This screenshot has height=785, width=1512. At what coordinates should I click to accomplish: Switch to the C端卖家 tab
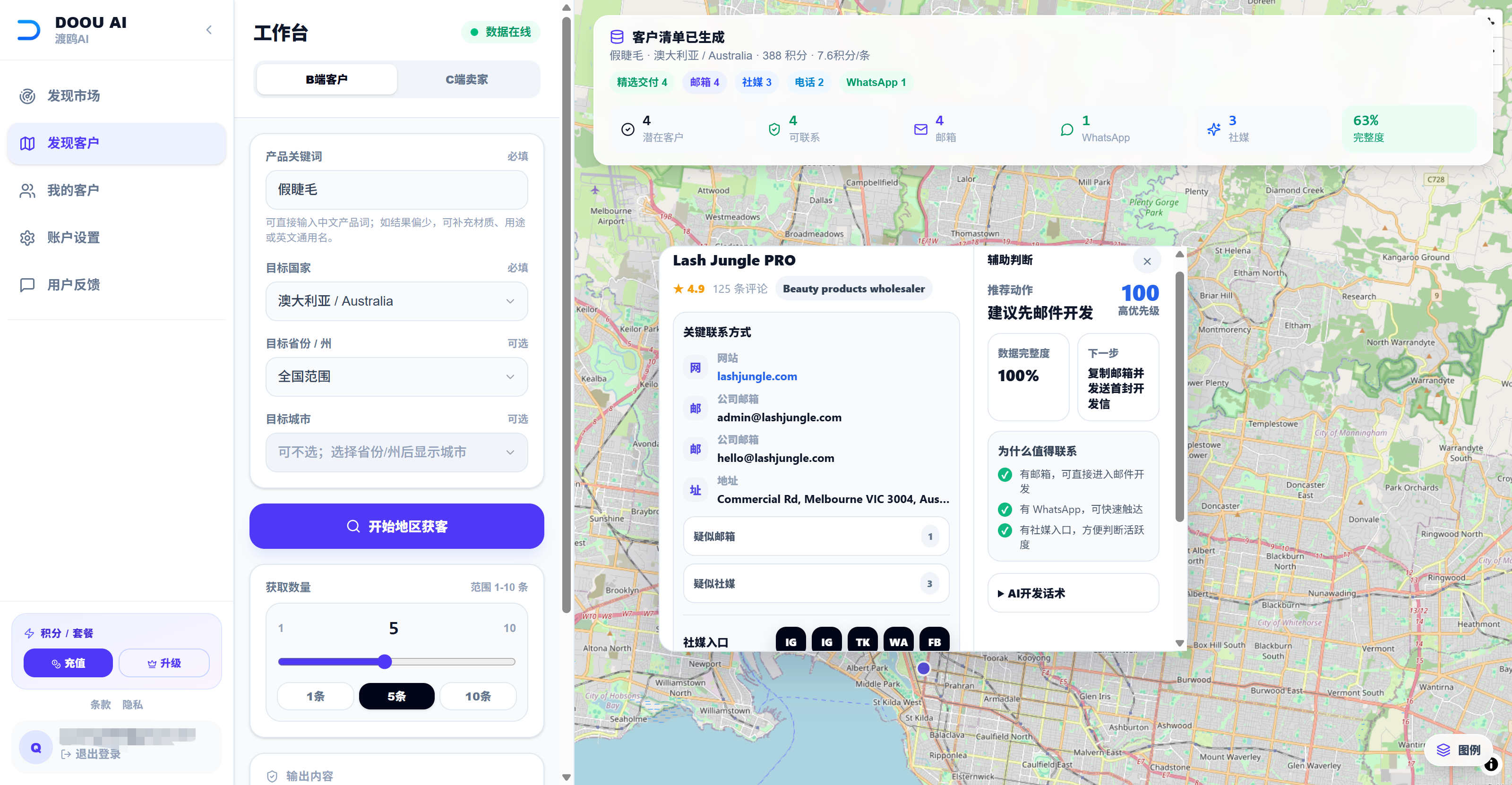point(467,79)
